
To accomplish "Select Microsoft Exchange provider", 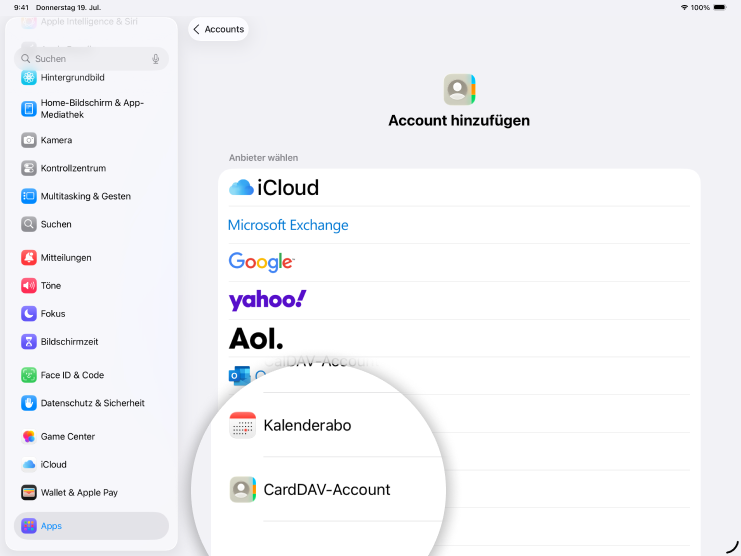I will pyautogui.click(x=288, y=225).
